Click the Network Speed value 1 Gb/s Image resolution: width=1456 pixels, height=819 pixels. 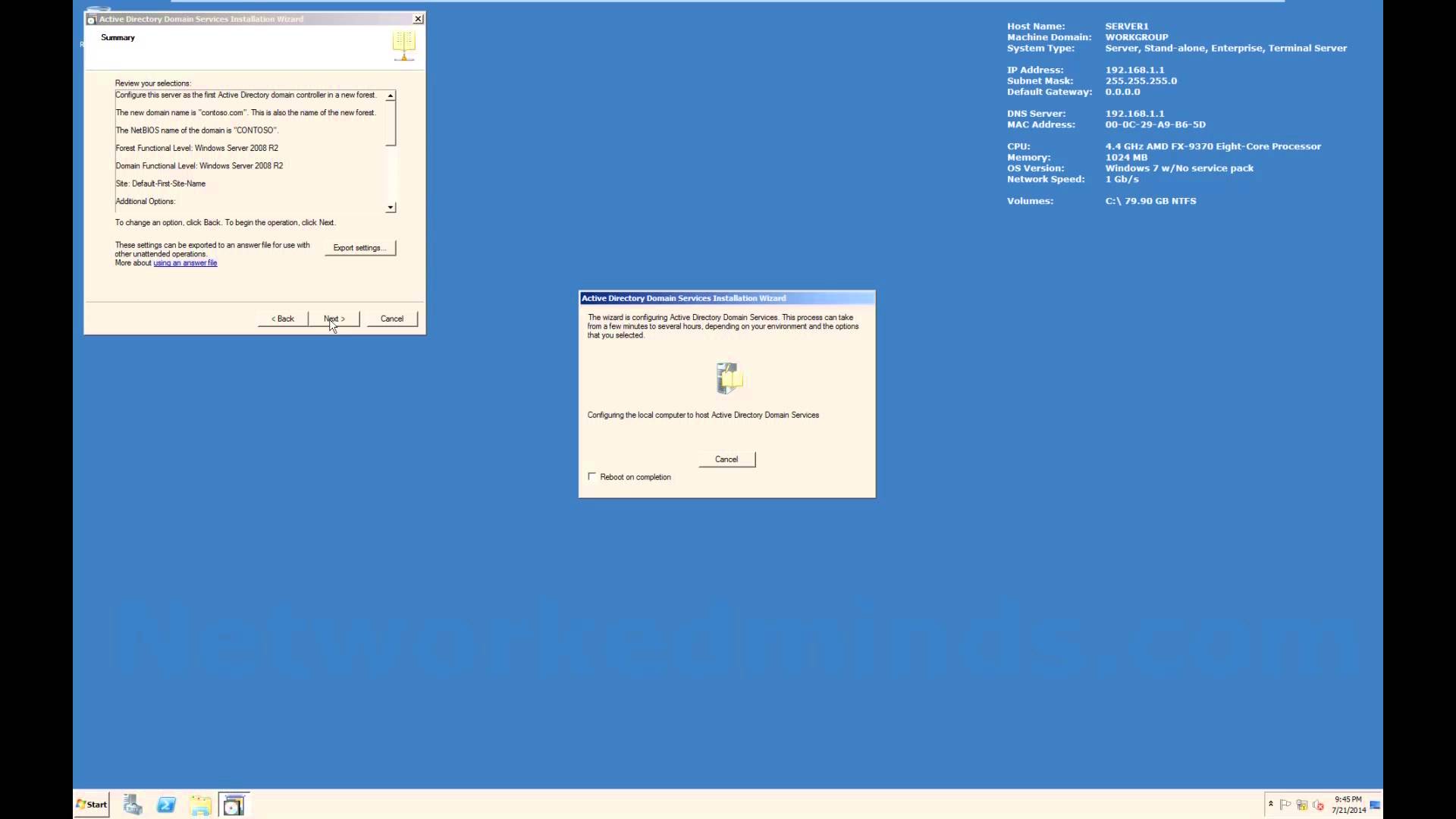[1122, 179]
